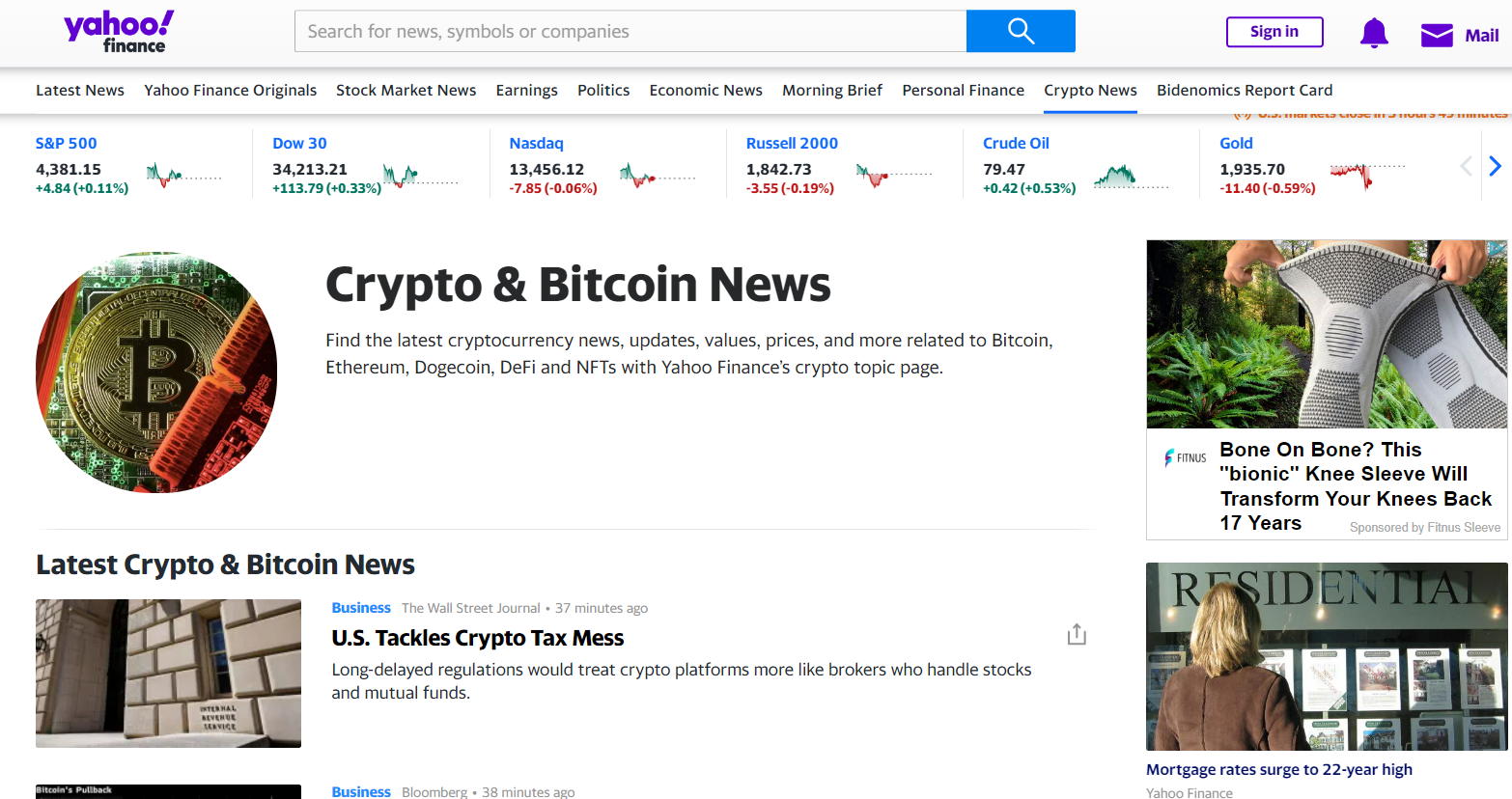This screenshot has height=799, width=1512.
Task: Open the U.S. Tackles Crypto Tax Mess headline
Action: (478, 638)
